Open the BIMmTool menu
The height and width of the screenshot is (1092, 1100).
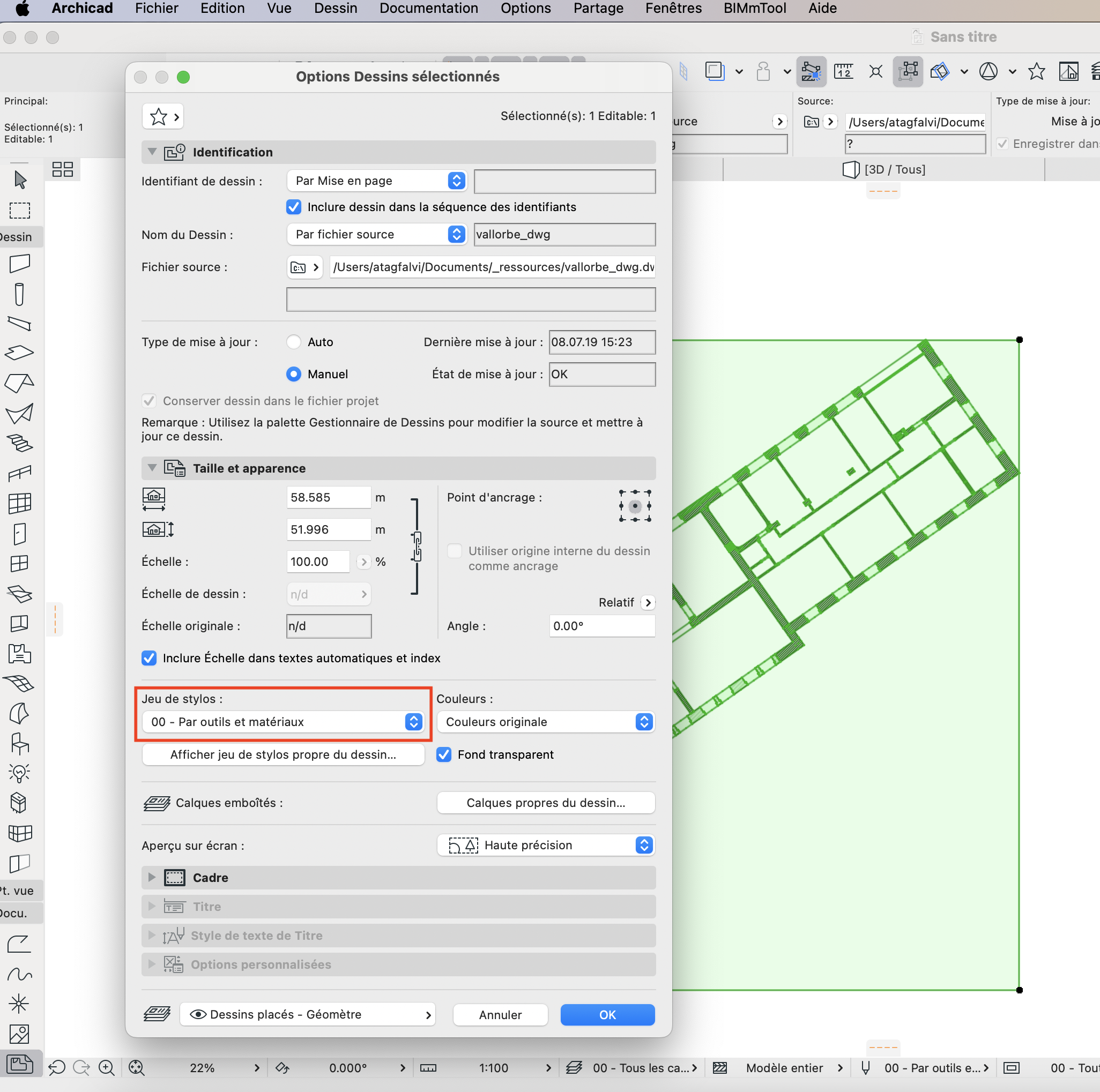[x=755, y=9]
